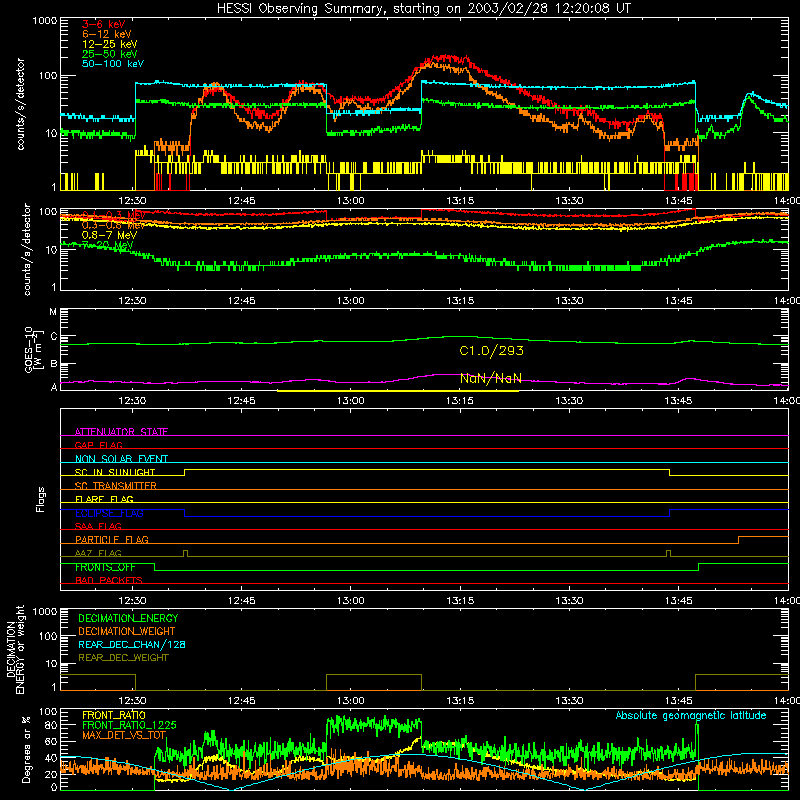Viewport: 800px width, 800px height.
Task: Click the NaN/NaN annotation in GOES panel
Action: (x=490, y=378)
